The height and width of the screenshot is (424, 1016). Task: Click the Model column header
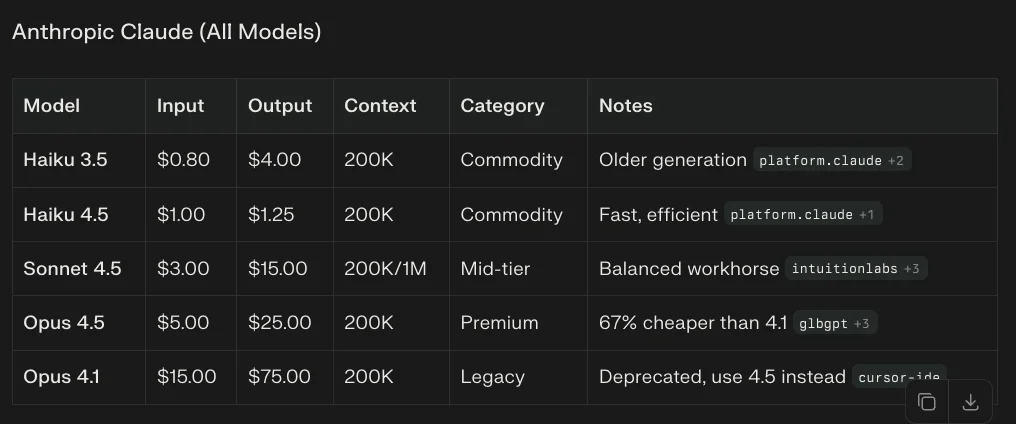pos(52,106)
